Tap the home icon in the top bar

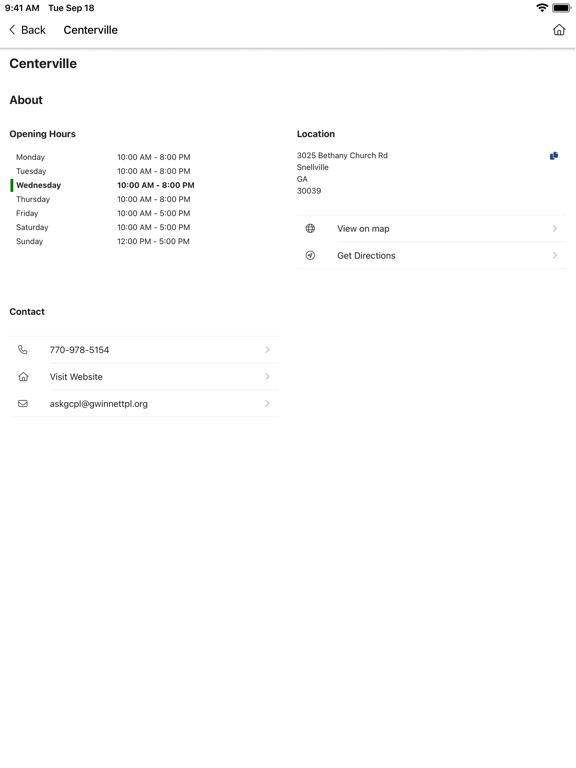(559, 30)
